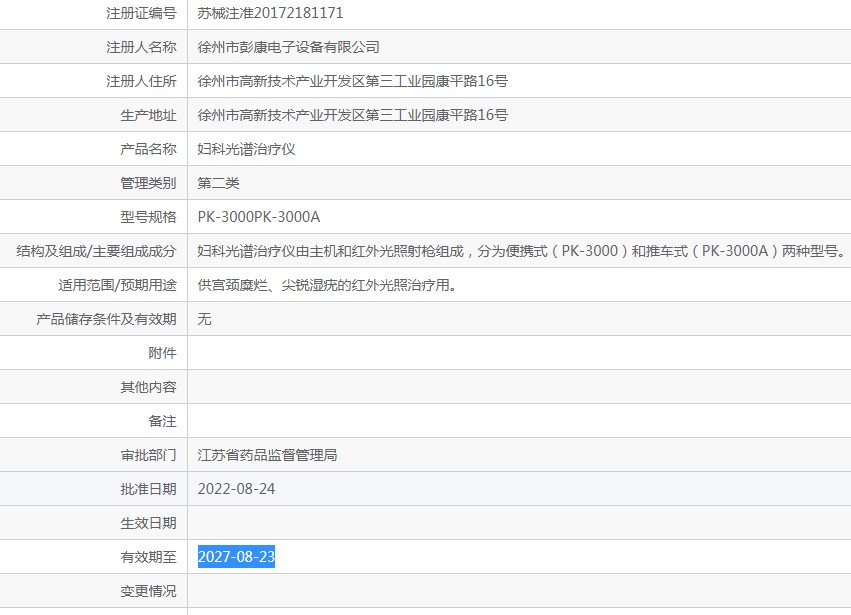Click approval department 江苏省药品监督管理局
The image size is (851, 615).
(x=267, y=455)
